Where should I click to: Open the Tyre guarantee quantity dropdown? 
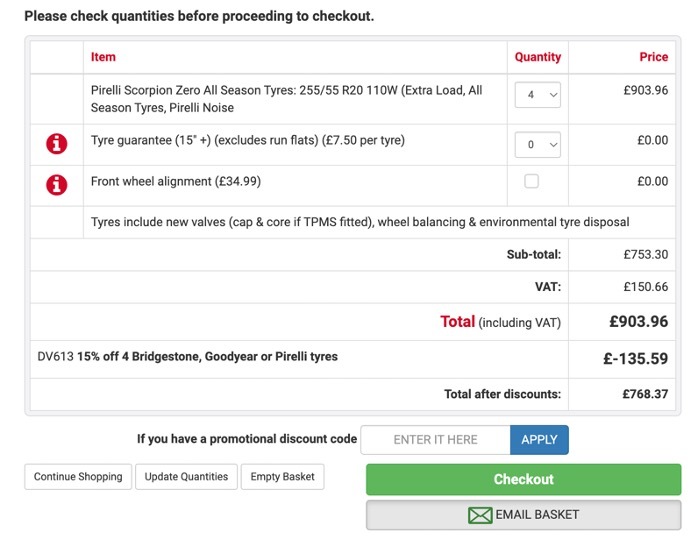tap(537, 145)
